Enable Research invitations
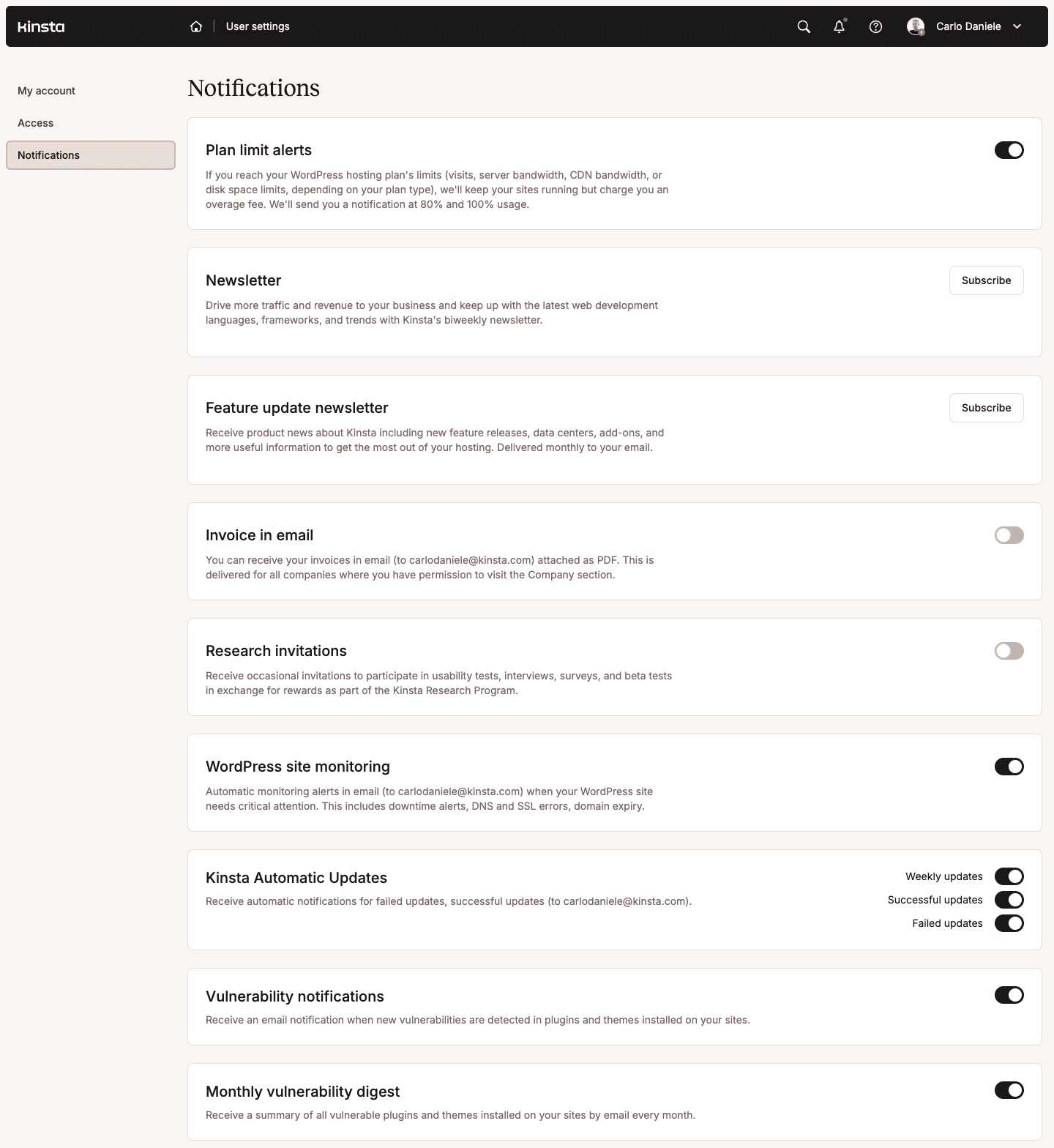 click(x=1009, y=650)
